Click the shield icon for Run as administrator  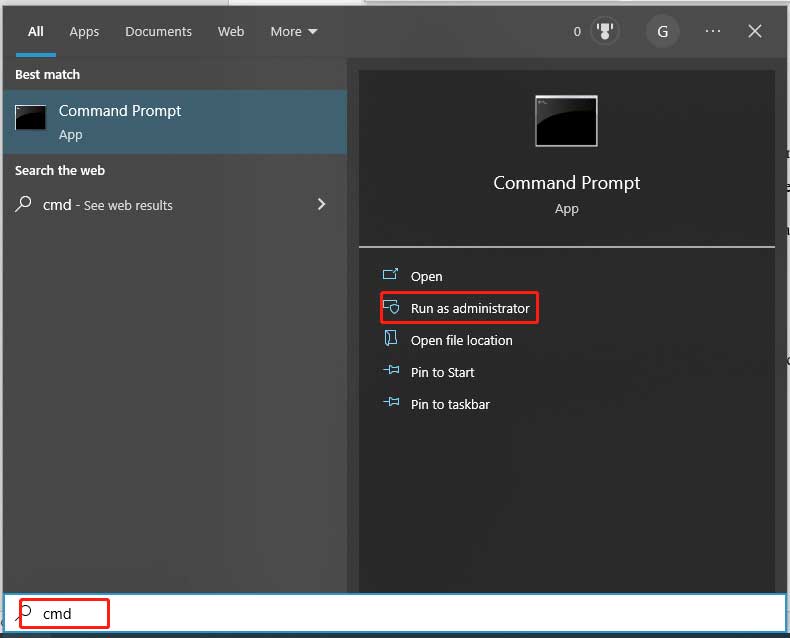tap(391, 308)
